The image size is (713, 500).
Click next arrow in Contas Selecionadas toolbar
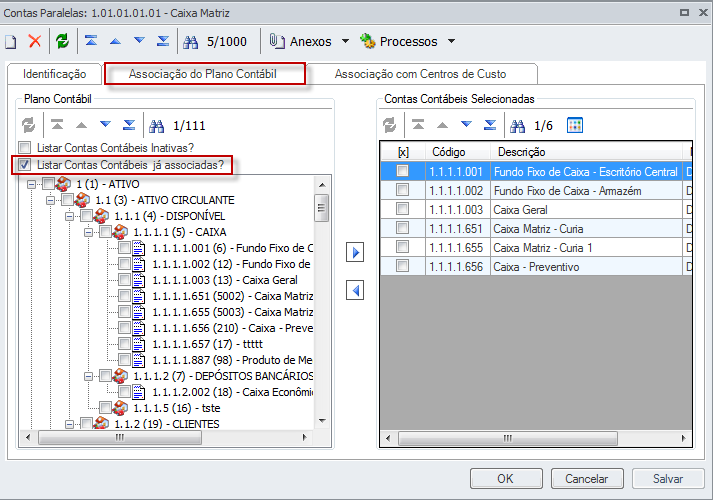point(466,125)
